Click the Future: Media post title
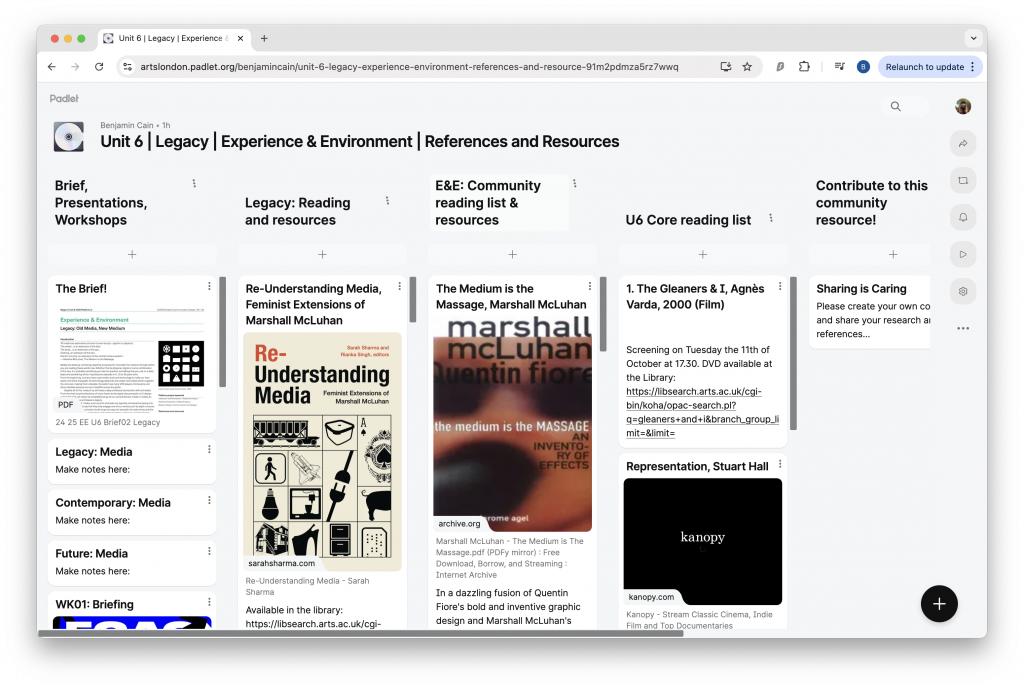Viewport: 1024px width, 687px height. click(x=91, y=554)
